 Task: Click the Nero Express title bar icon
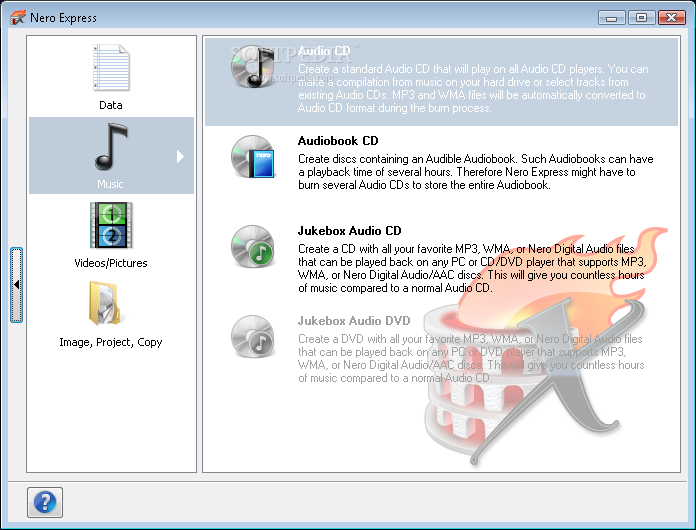[x=16, y=17]
